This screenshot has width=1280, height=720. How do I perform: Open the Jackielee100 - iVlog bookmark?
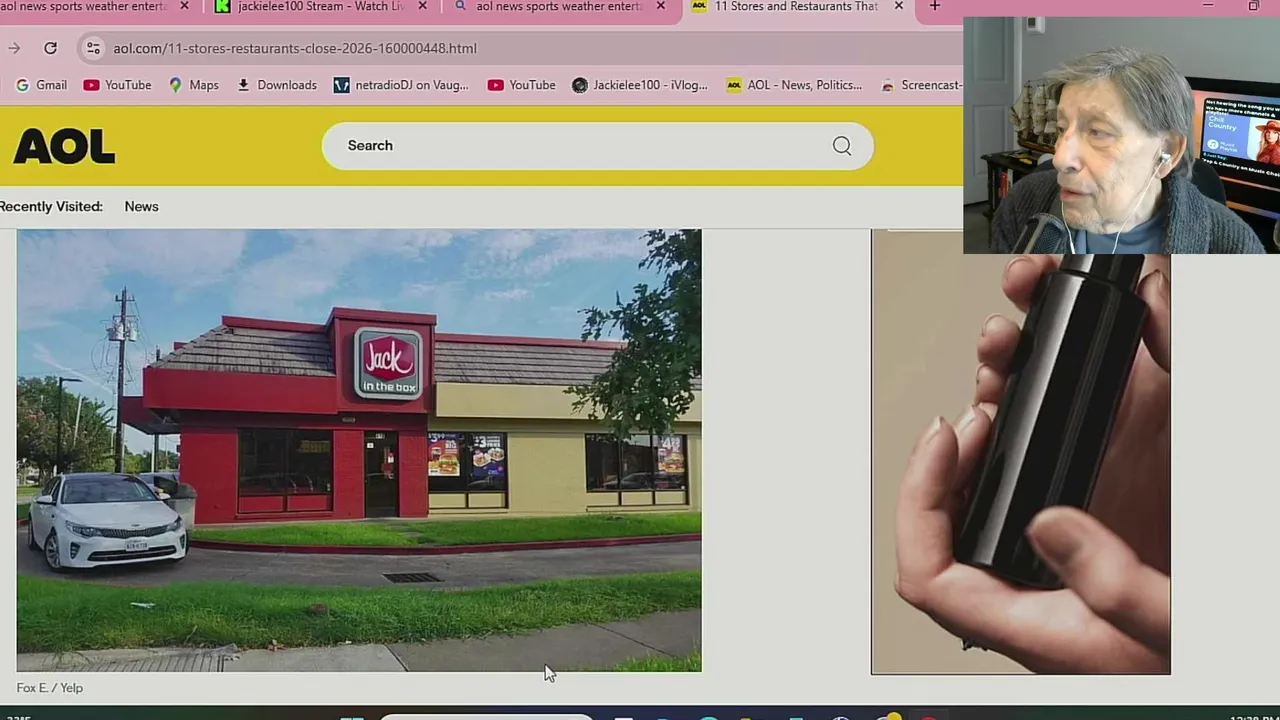[x=639, y=85]
